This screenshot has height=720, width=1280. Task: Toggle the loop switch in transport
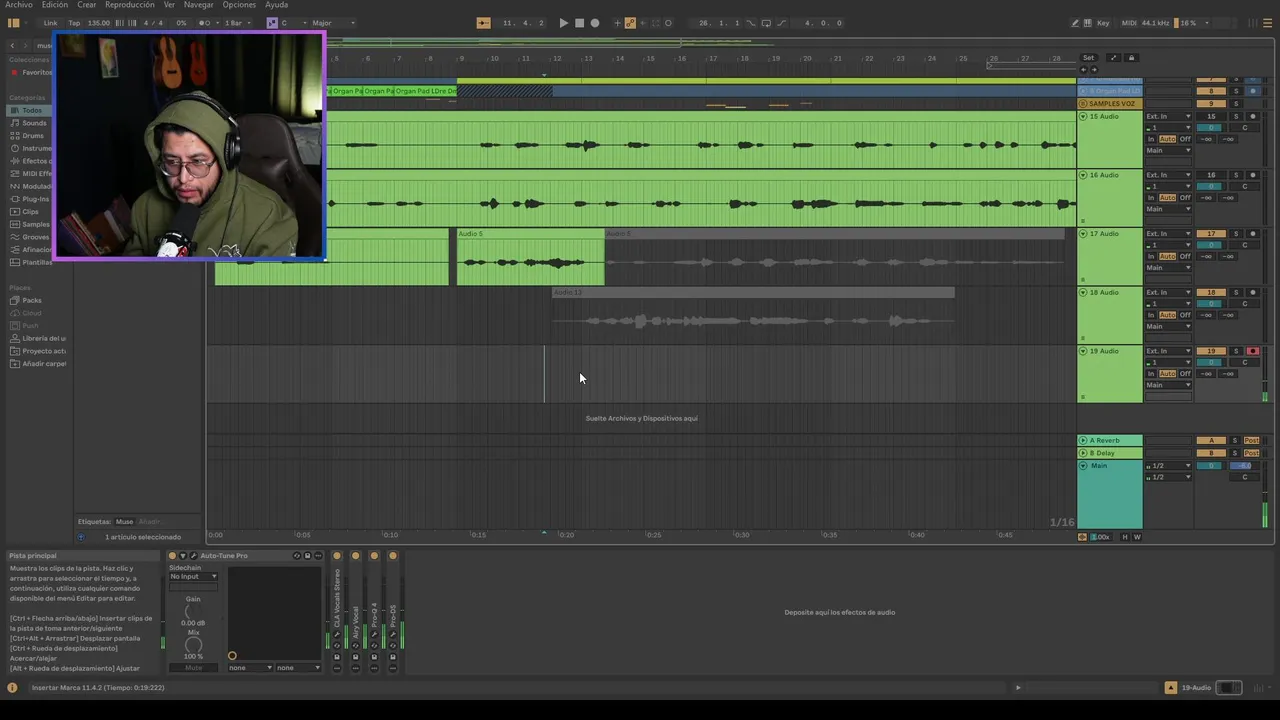pos(768,23)
